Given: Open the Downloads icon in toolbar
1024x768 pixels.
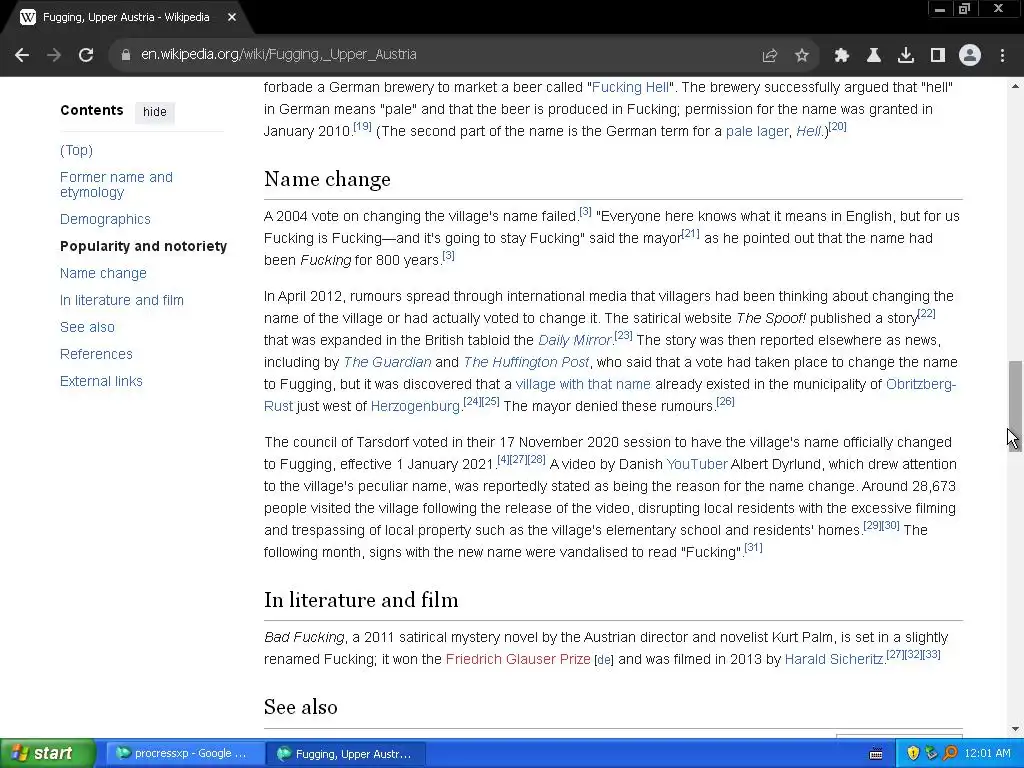Looking at the screenshot, I should point(906,56).
